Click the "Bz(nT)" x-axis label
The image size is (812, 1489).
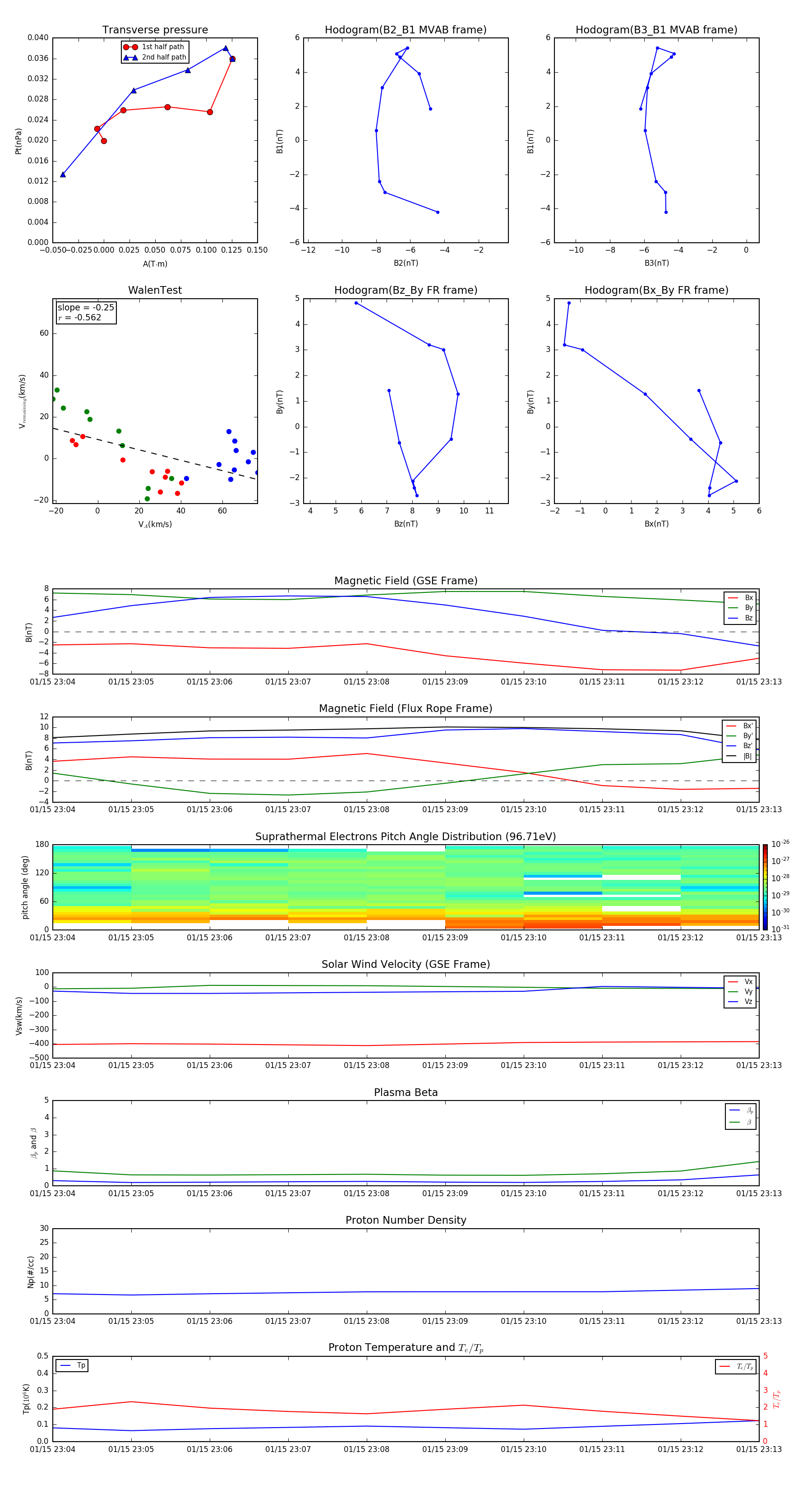pyautogui.click(x=406, y=524)
